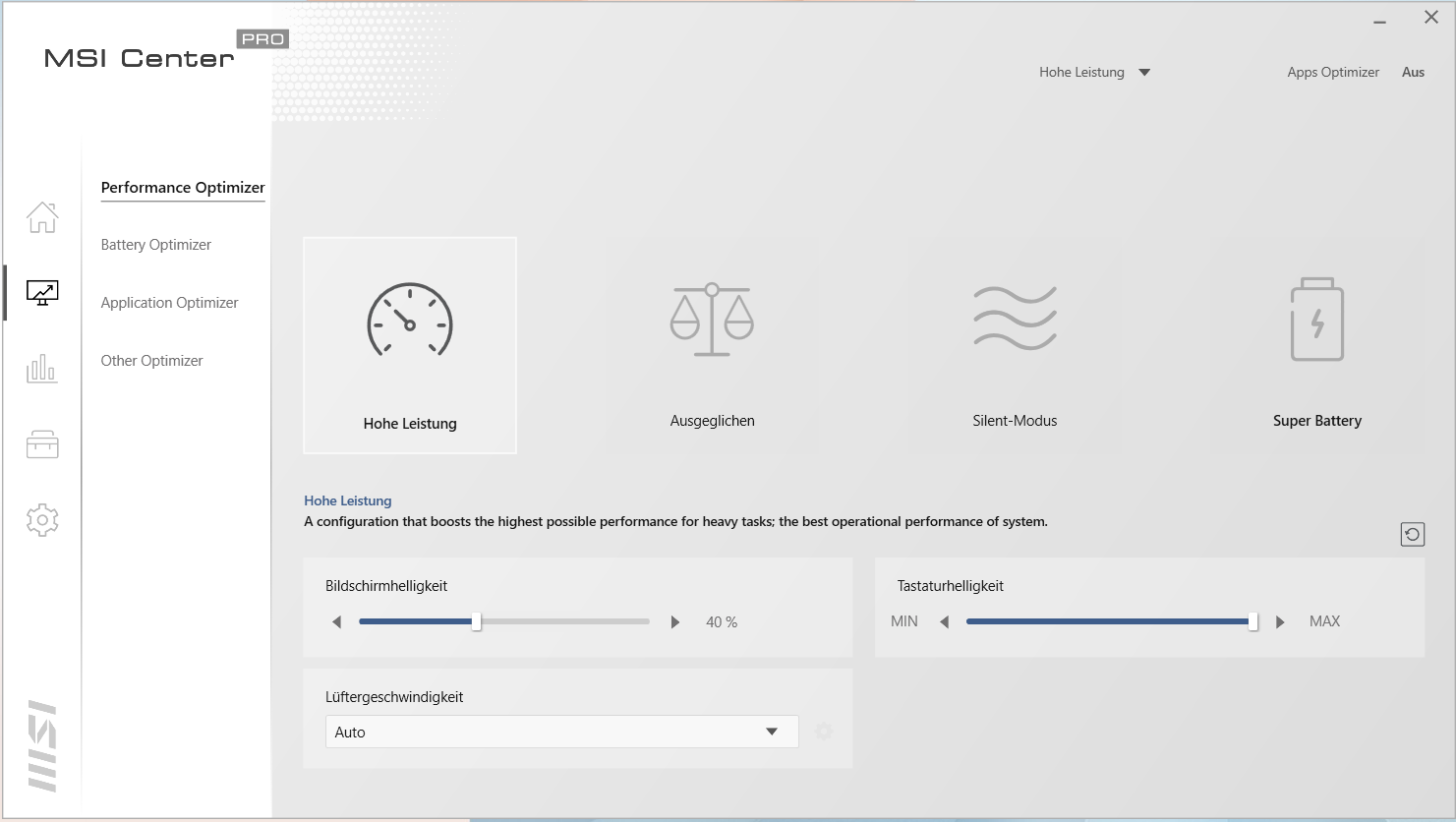
Task: Open the bar chart statistics sidebar icon
Action: tap(42, 369)
